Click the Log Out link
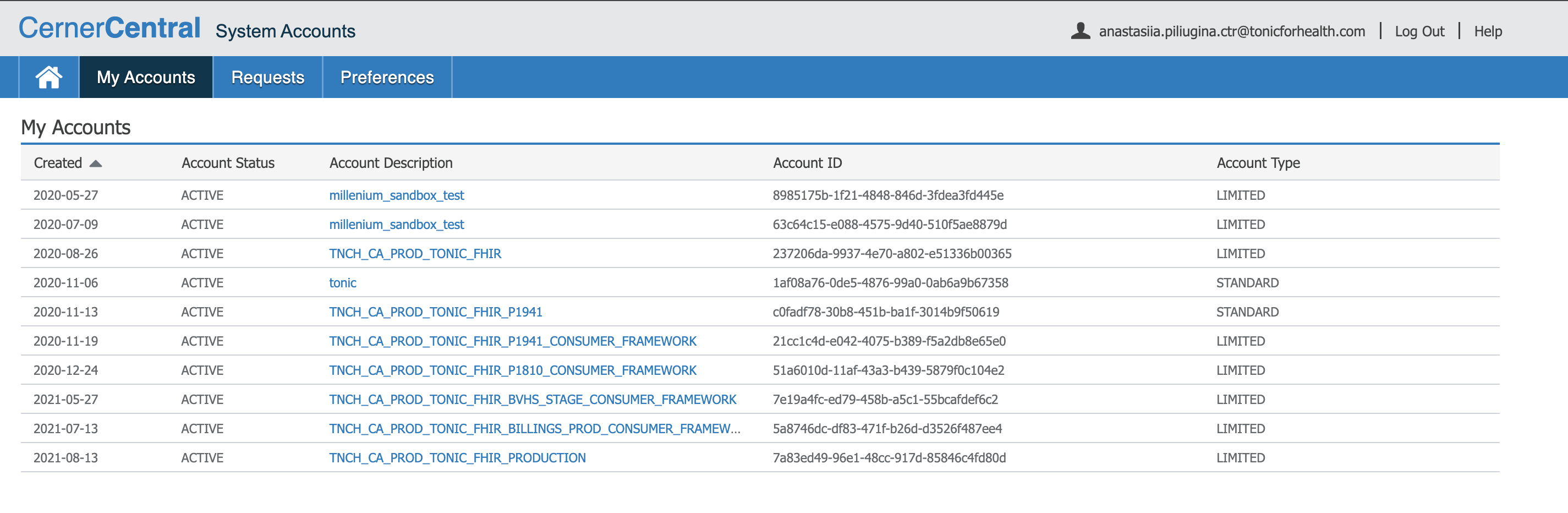 [1419, 32]
